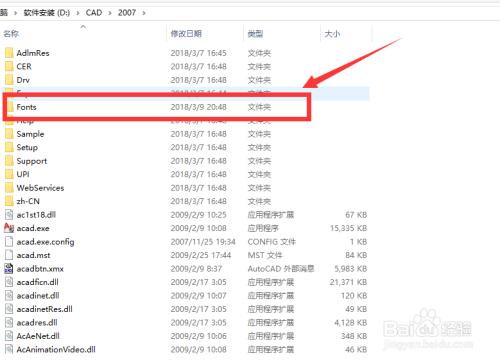The height and width of the screenshot is (362, 500).
Task: Go to CAD in the breadcrumb path
Action: point(94,13)
